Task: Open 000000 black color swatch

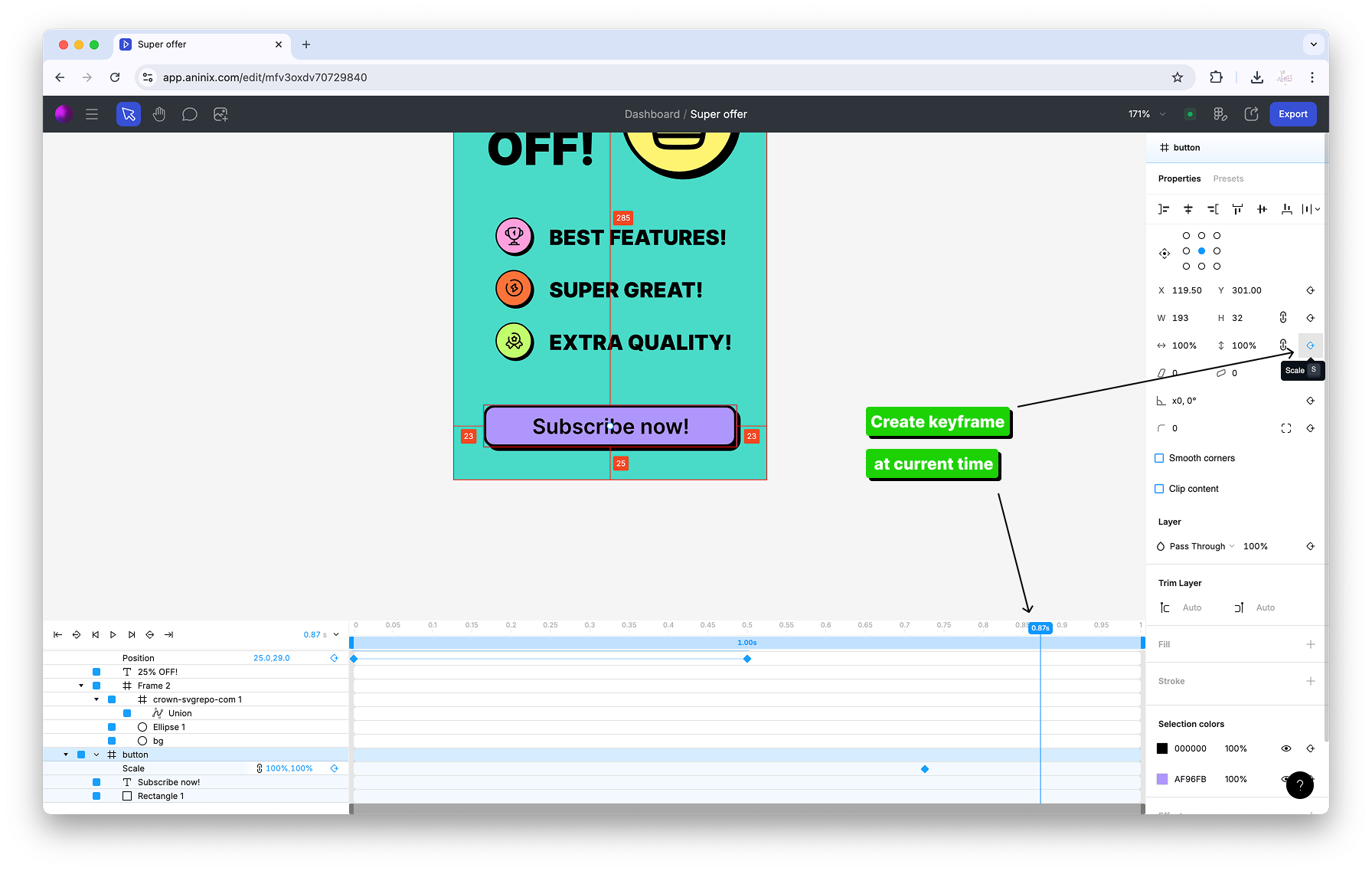Action: coord(1162,748)
